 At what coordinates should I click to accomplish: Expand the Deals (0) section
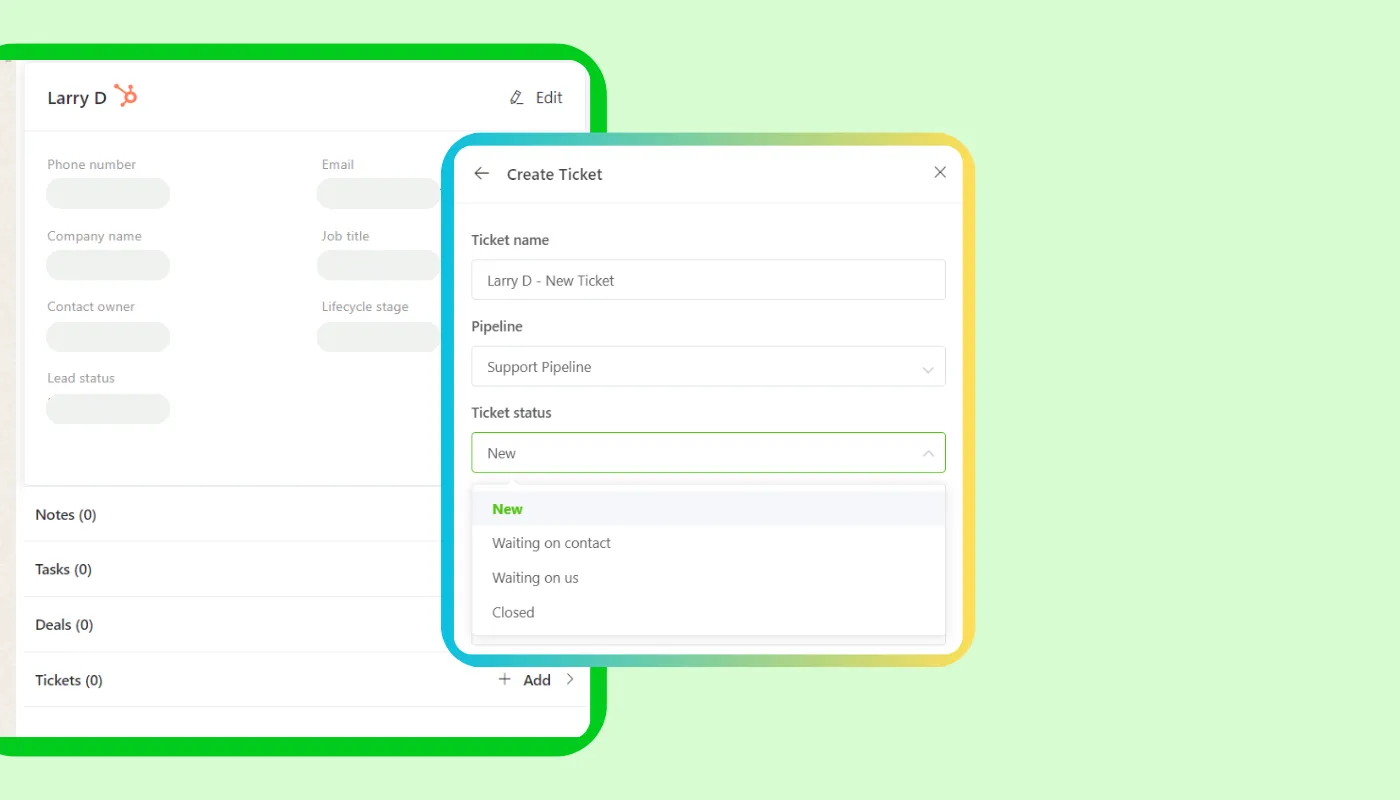click(63, 624)
